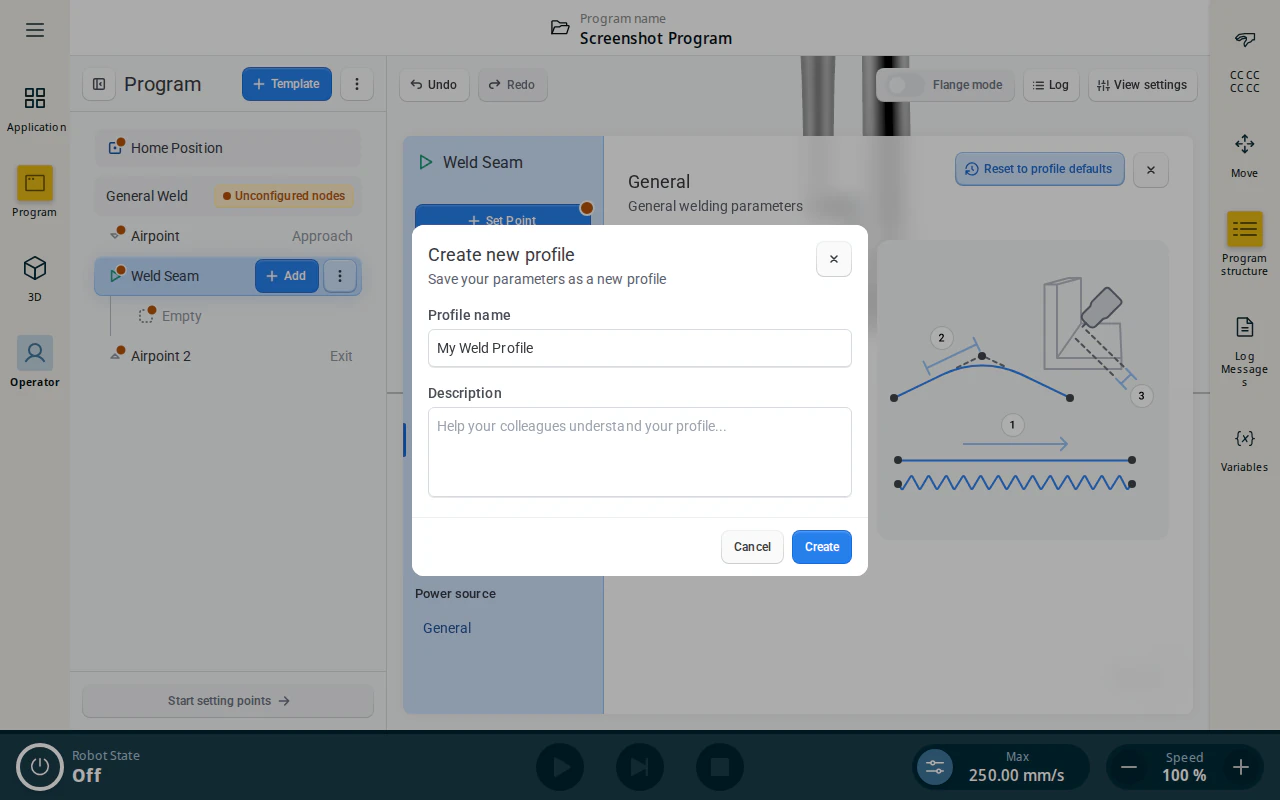Image resolution: width=1280 pixels, height=800 pixels.
Task: Click the Template button
Action: point(287,84)
